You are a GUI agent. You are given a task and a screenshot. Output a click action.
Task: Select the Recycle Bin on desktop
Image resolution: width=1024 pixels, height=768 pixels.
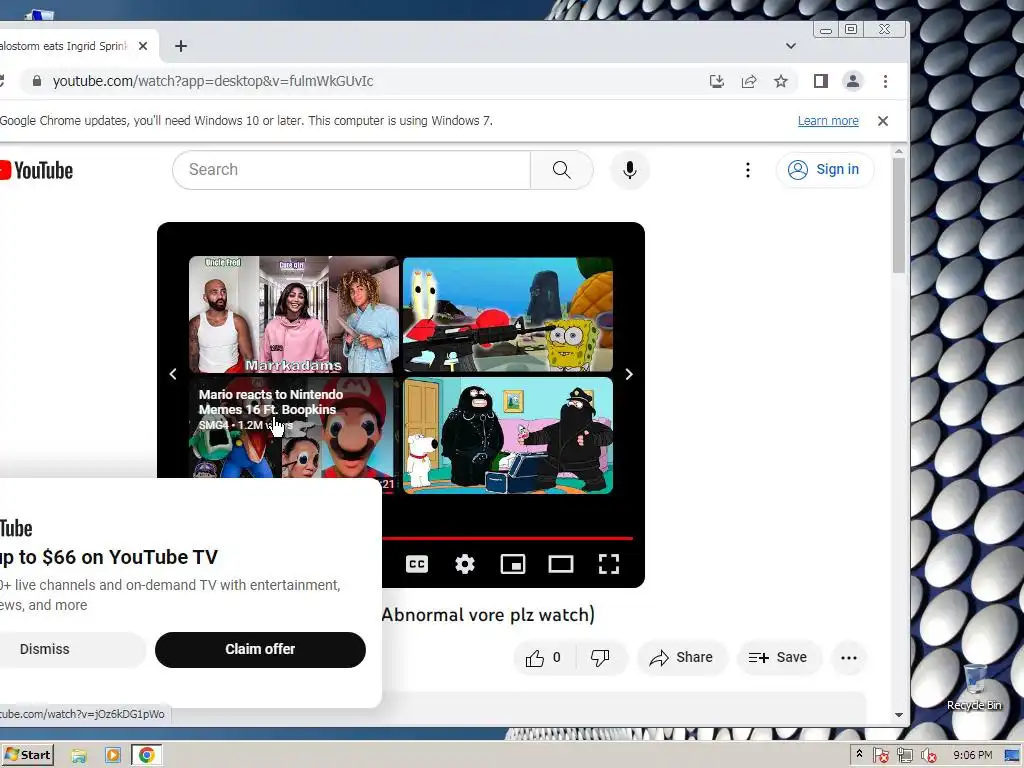[974, 687]
